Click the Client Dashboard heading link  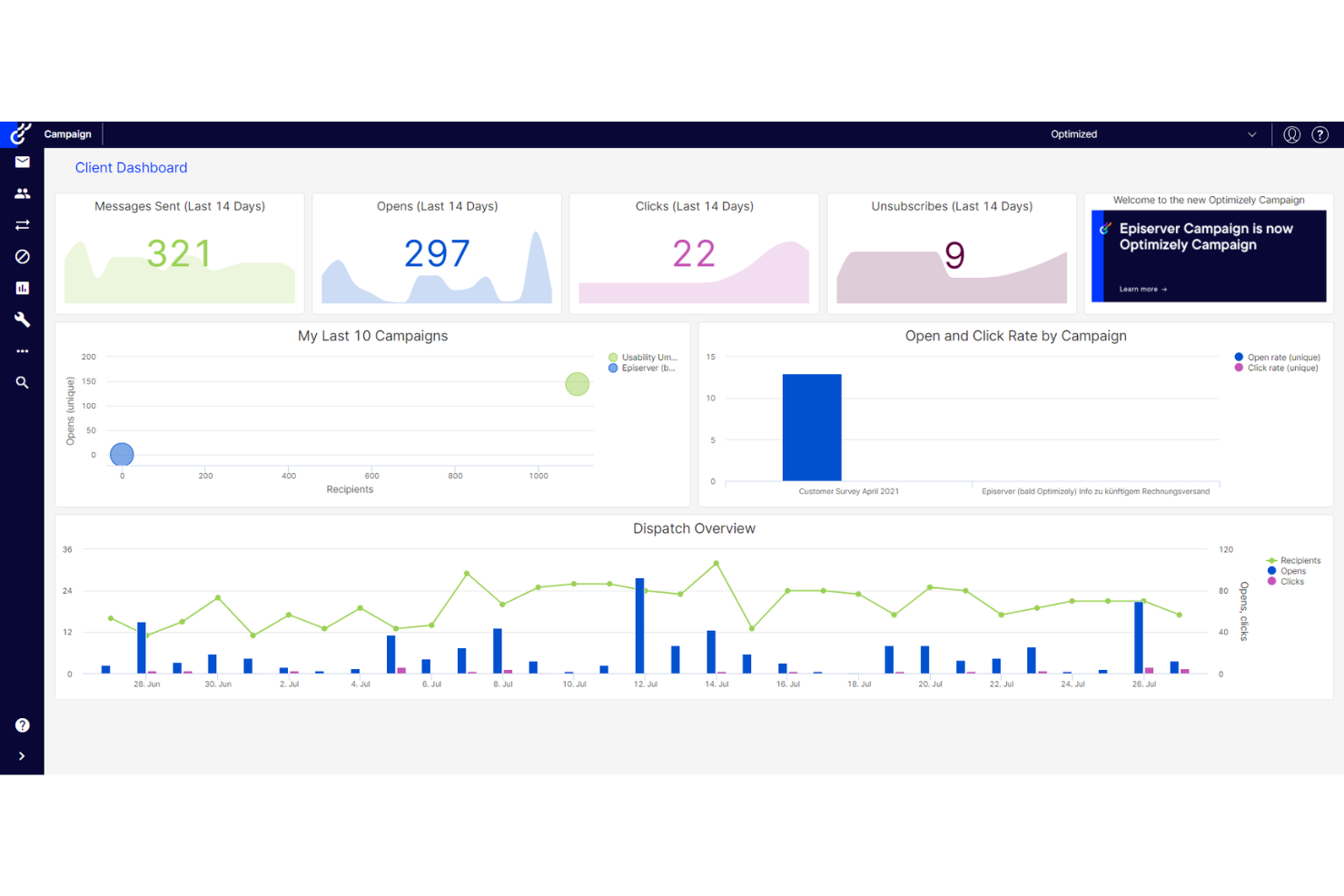click(x=132, y=168)
